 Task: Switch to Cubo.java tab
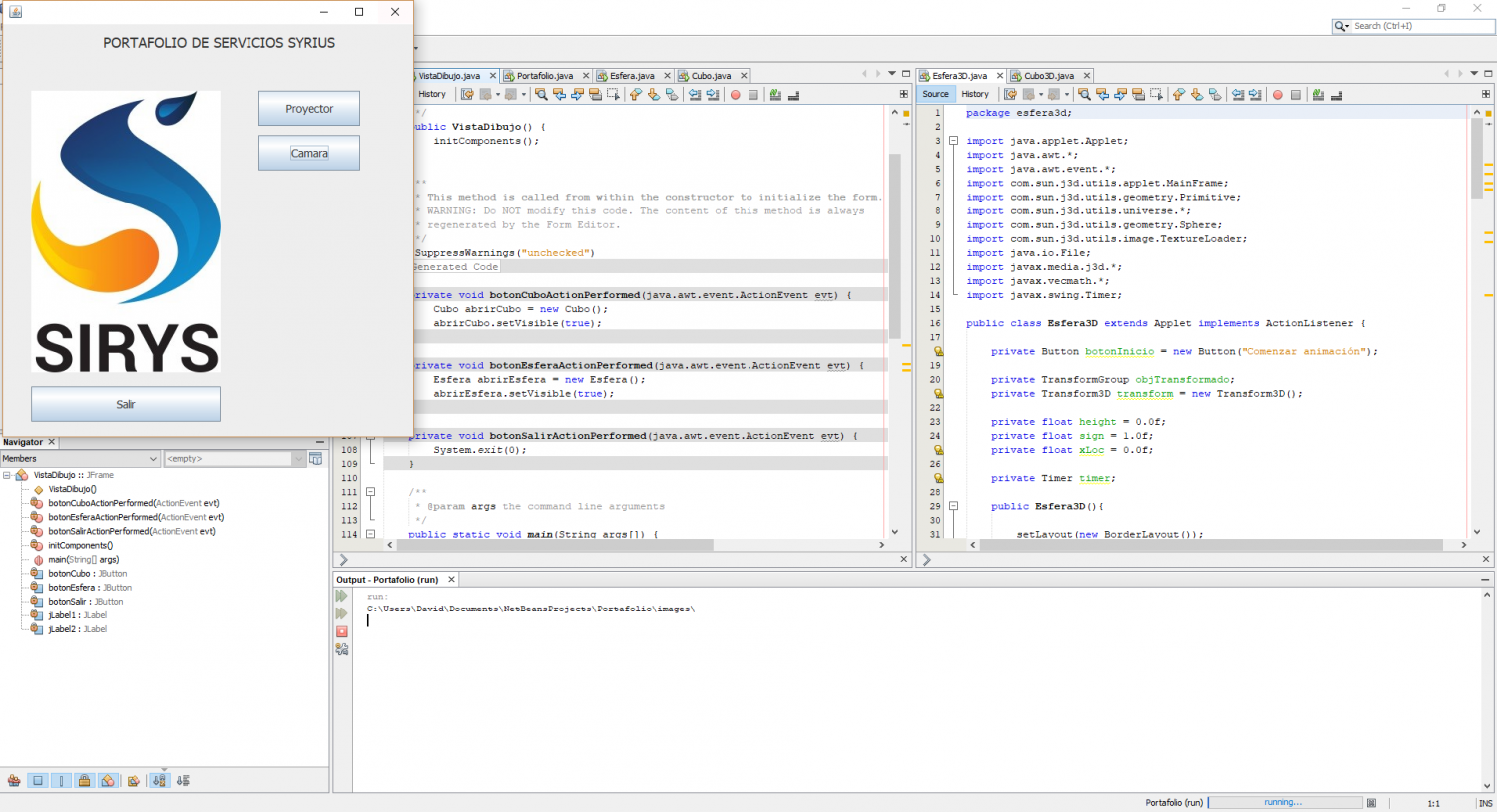click(711, 76)
